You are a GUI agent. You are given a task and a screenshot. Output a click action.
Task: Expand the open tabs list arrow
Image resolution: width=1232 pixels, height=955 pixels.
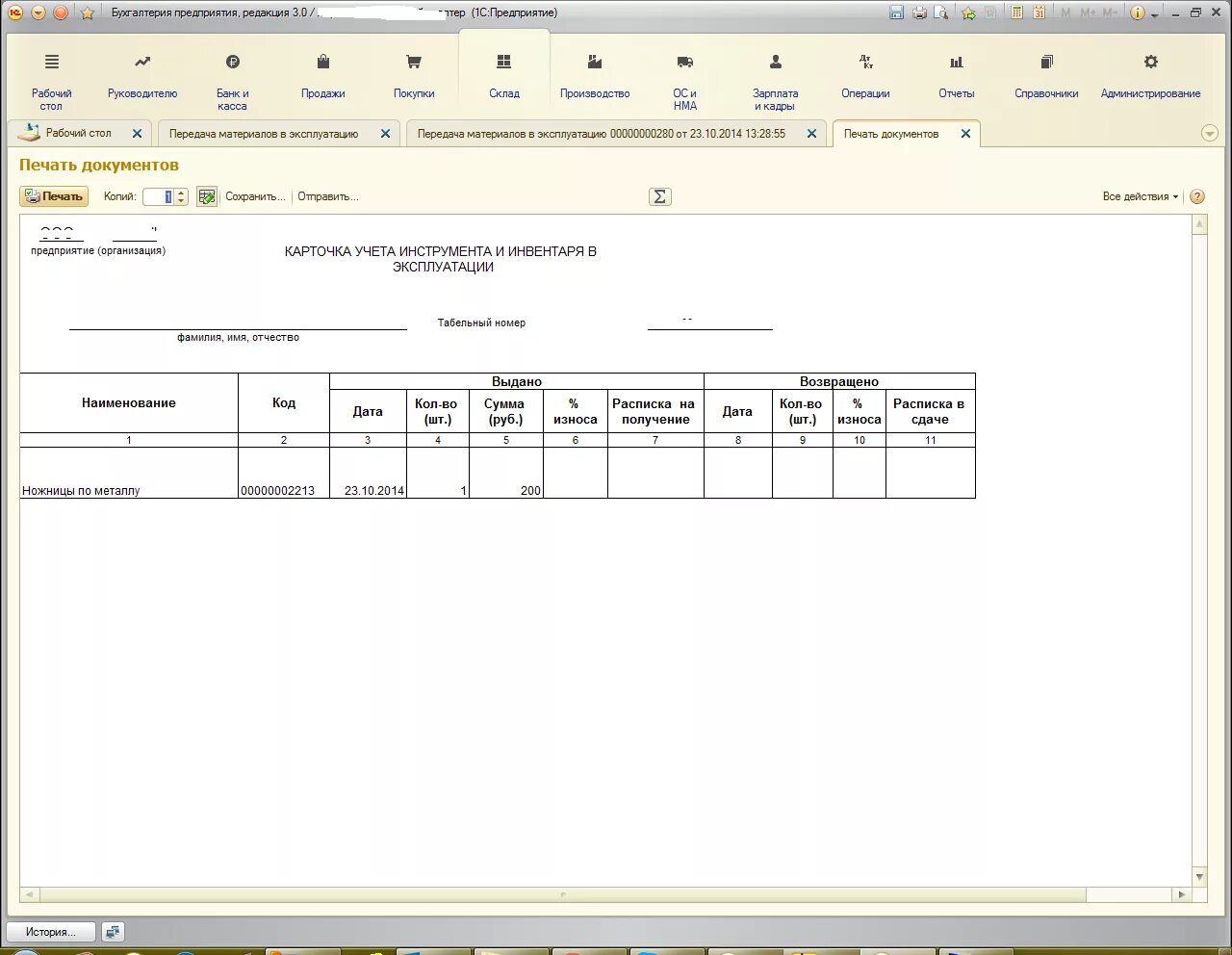[x=1210, y=134]
